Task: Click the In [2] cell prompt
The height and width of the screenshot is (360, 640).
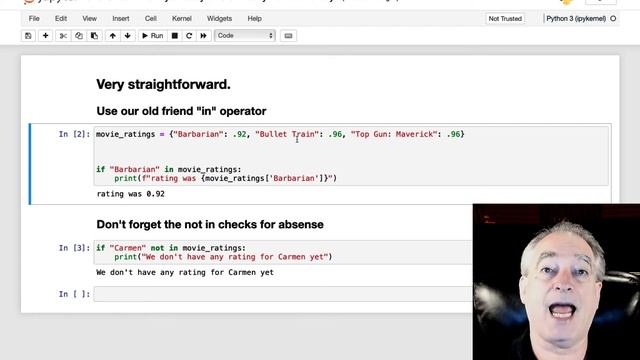Action: [74, 134]
